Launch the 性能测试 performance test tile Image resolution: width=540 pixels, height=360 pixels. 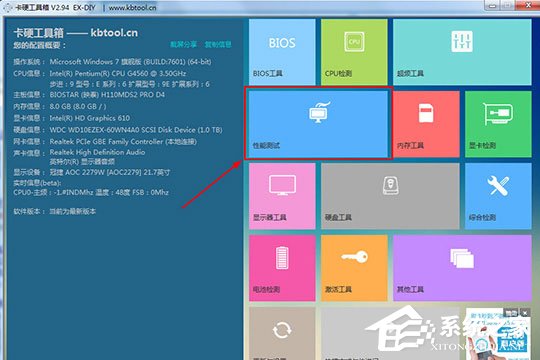pyautogui.click(x=318, y=124)
